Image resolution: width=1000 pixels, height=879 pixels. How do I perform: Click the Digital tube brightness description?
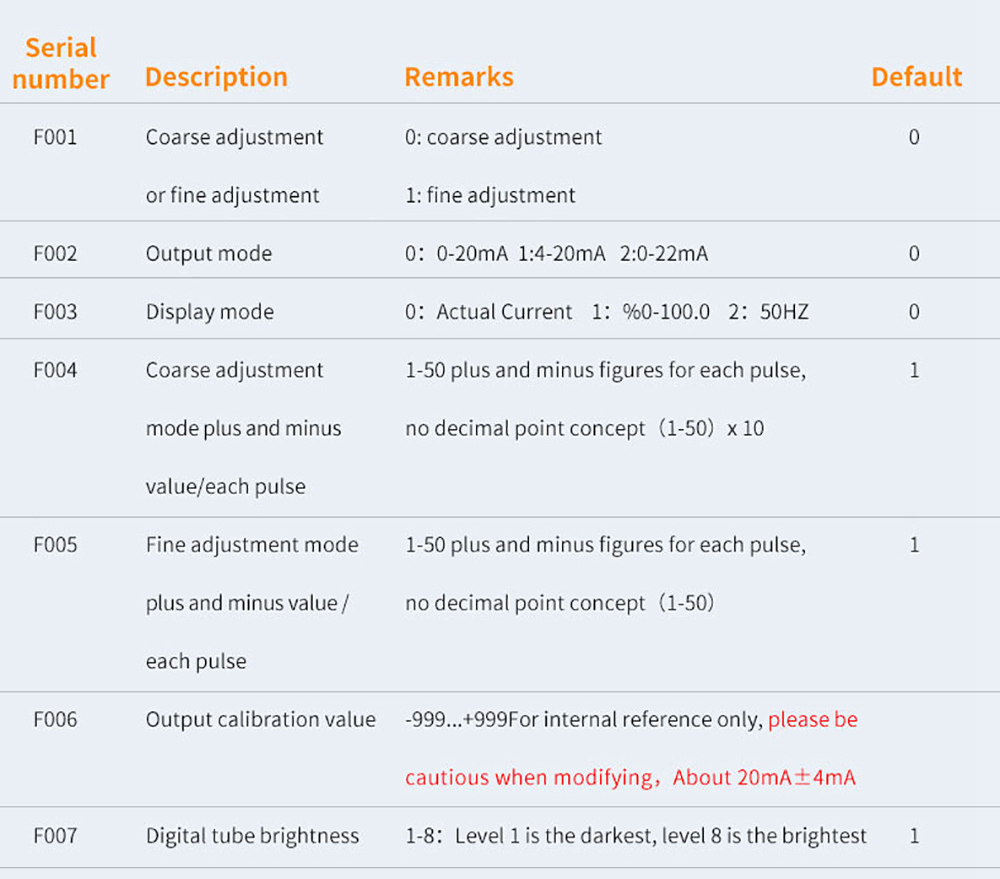click(252, 836)
